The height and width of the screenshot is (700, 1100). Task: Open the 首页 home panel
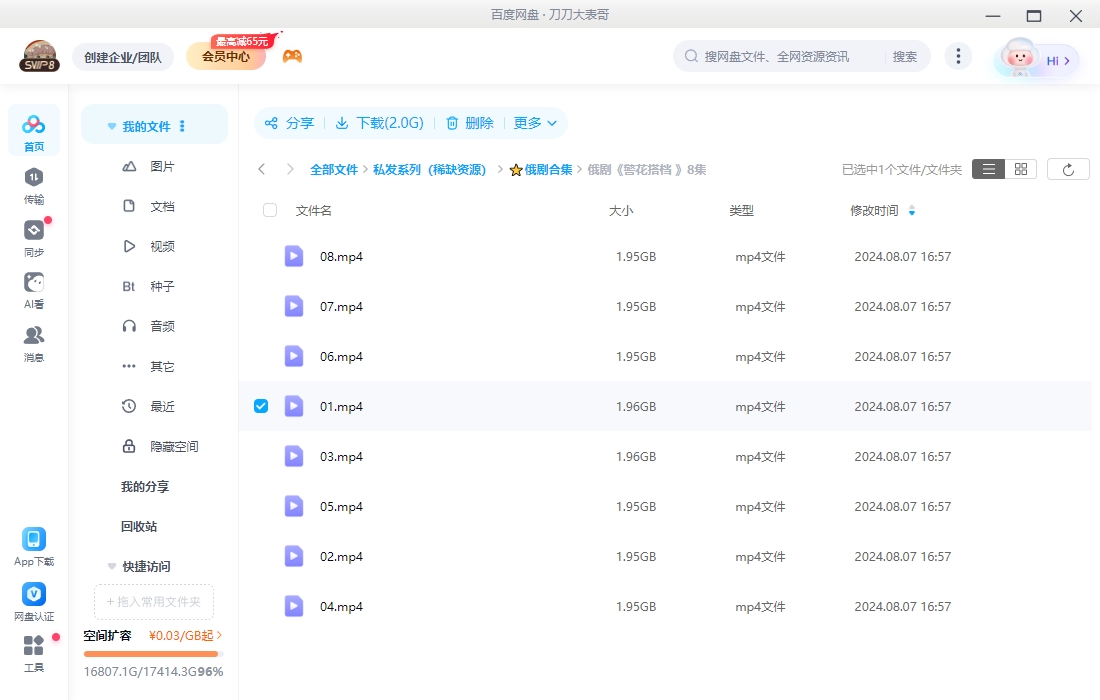(33, 130)
